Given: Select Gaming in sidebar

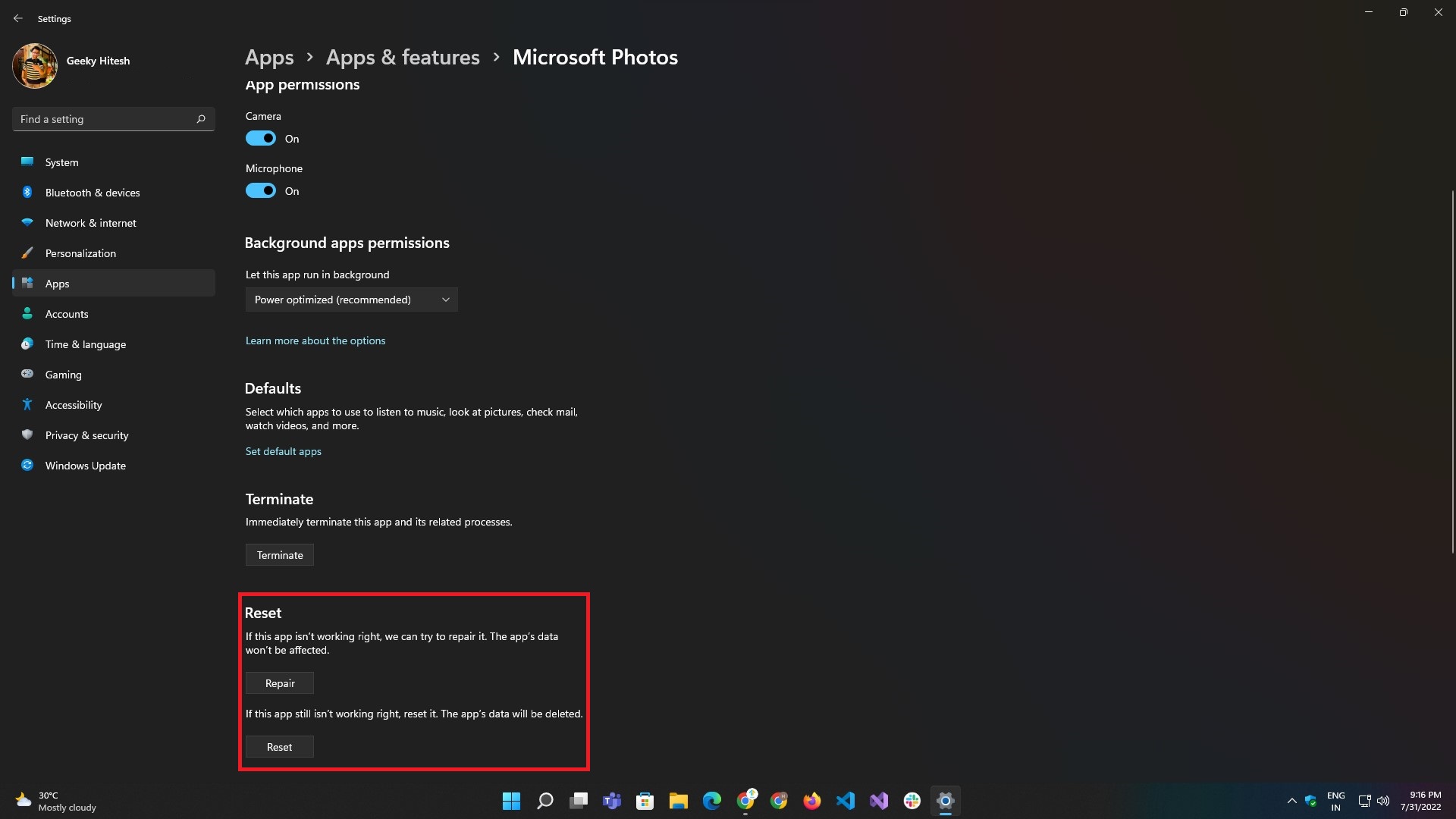Looking at the screenshot, I should coord(63,375).
